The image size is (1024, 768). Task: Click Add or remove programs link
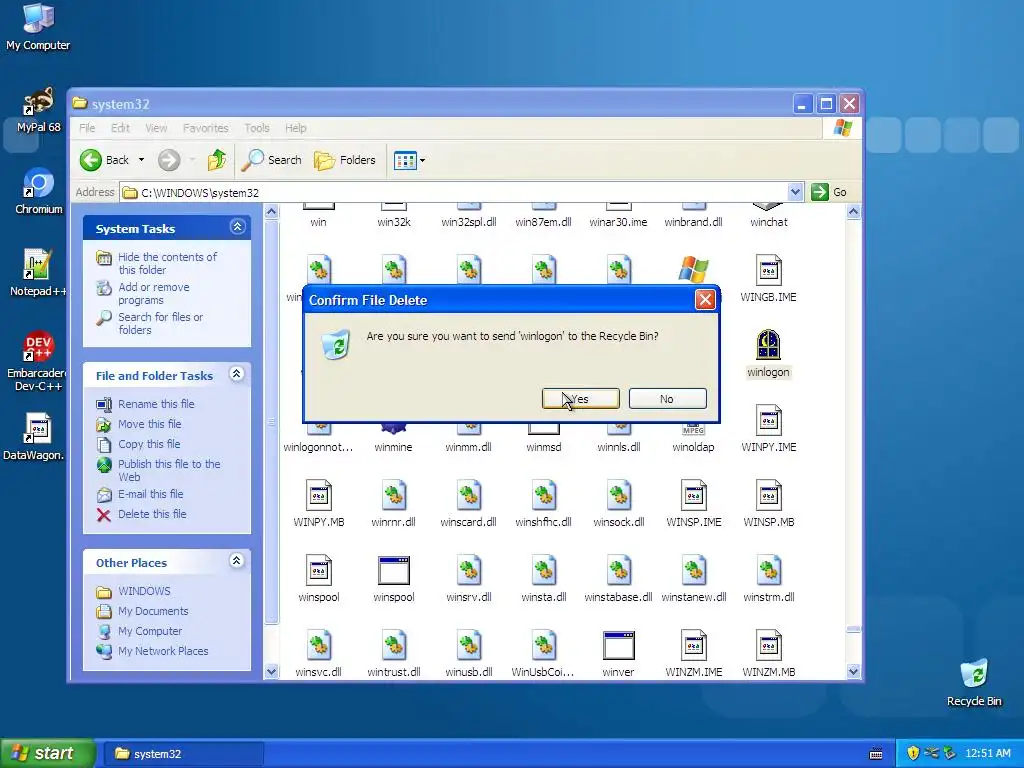pos(153,293)
